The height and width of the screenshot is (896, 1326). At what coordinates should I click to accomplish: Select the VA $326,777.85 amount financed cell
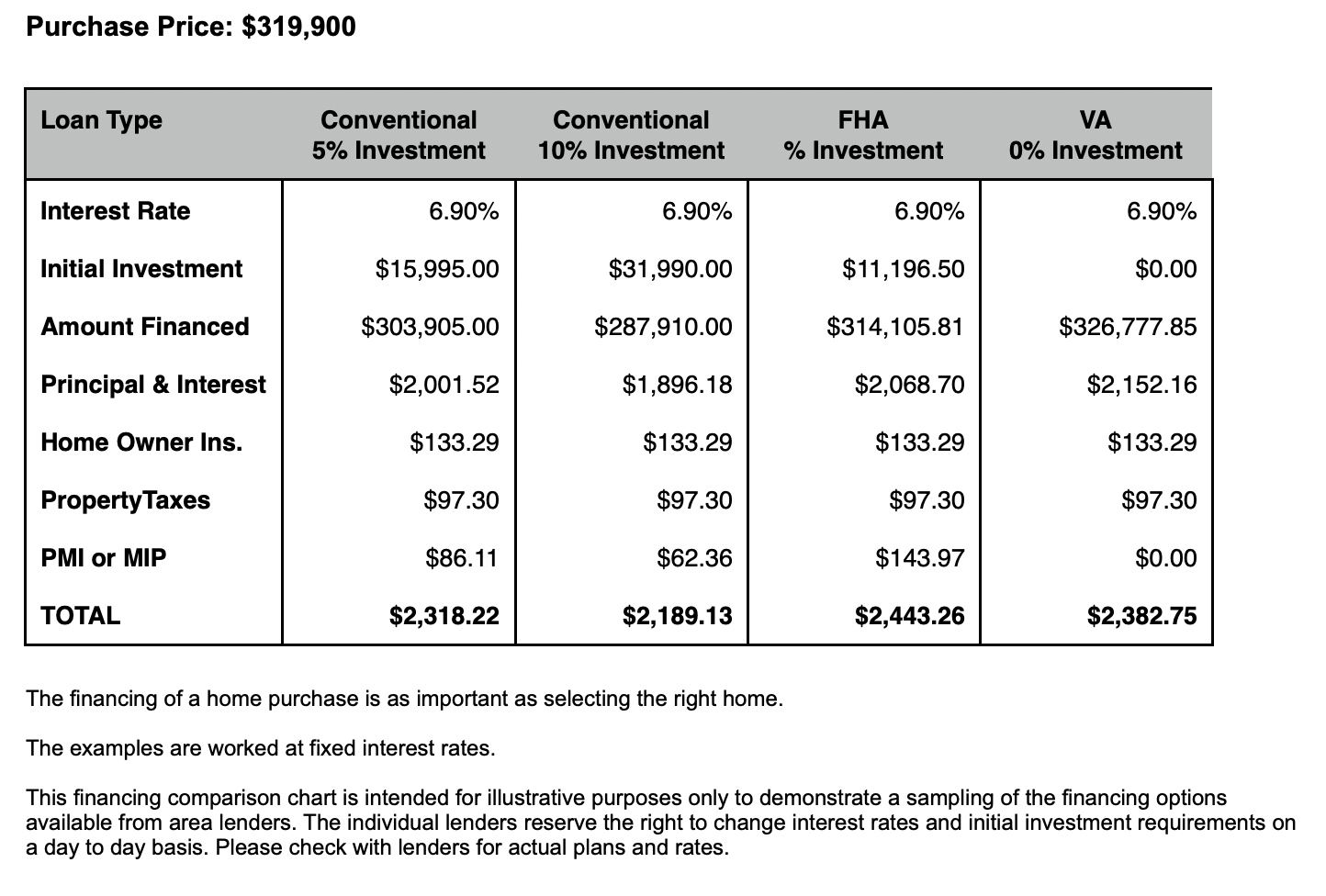(1128, 327)
